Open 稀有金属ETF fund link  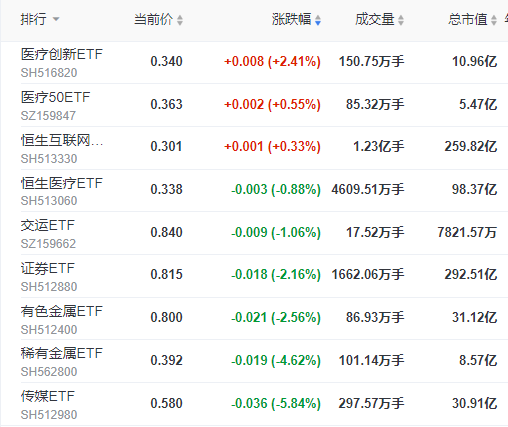coord(62,353)
